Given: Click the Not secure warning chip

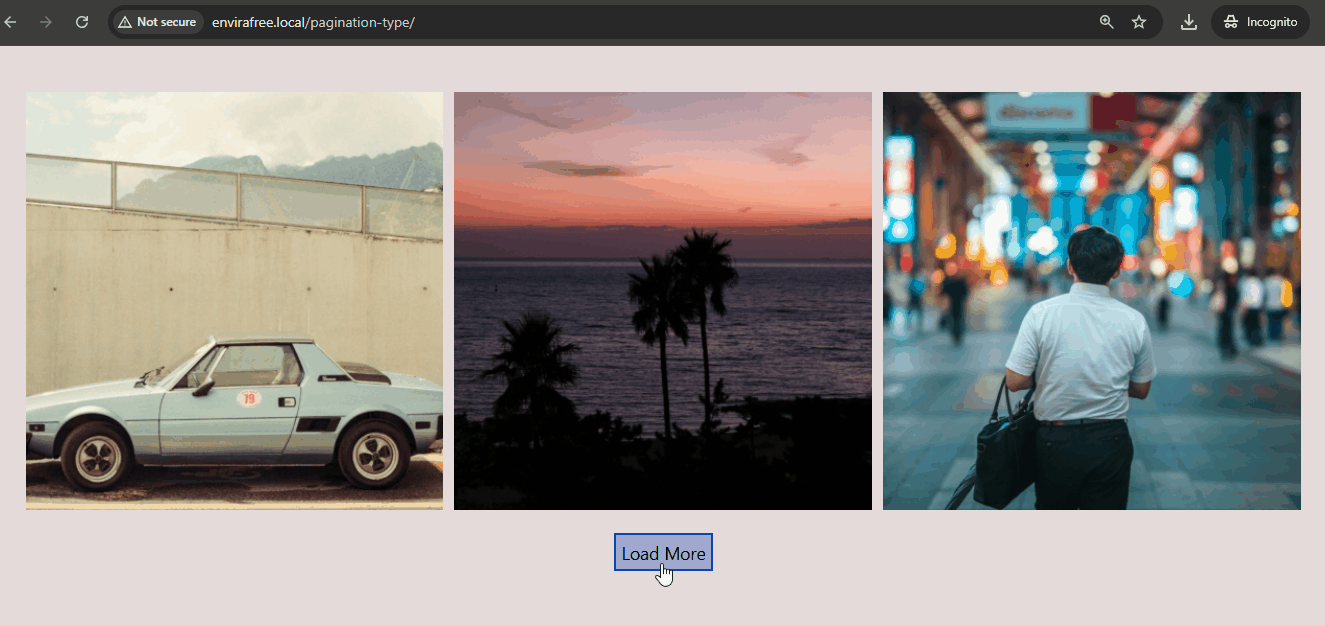Looking at the screenshot, I should (157, 22).
